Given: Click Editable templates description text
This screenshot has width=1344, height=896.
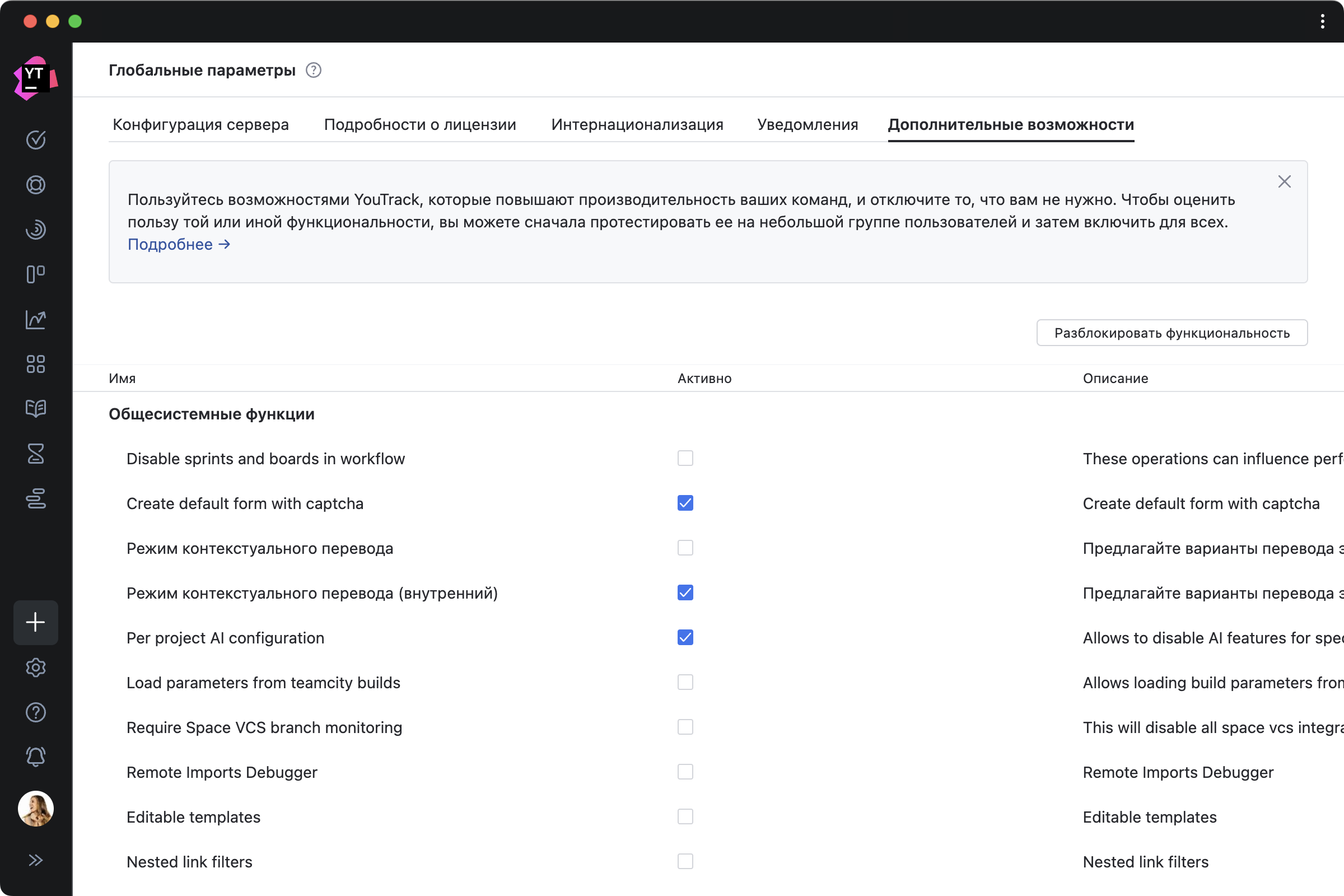Looking at the screenshot, I should 1150,817.
